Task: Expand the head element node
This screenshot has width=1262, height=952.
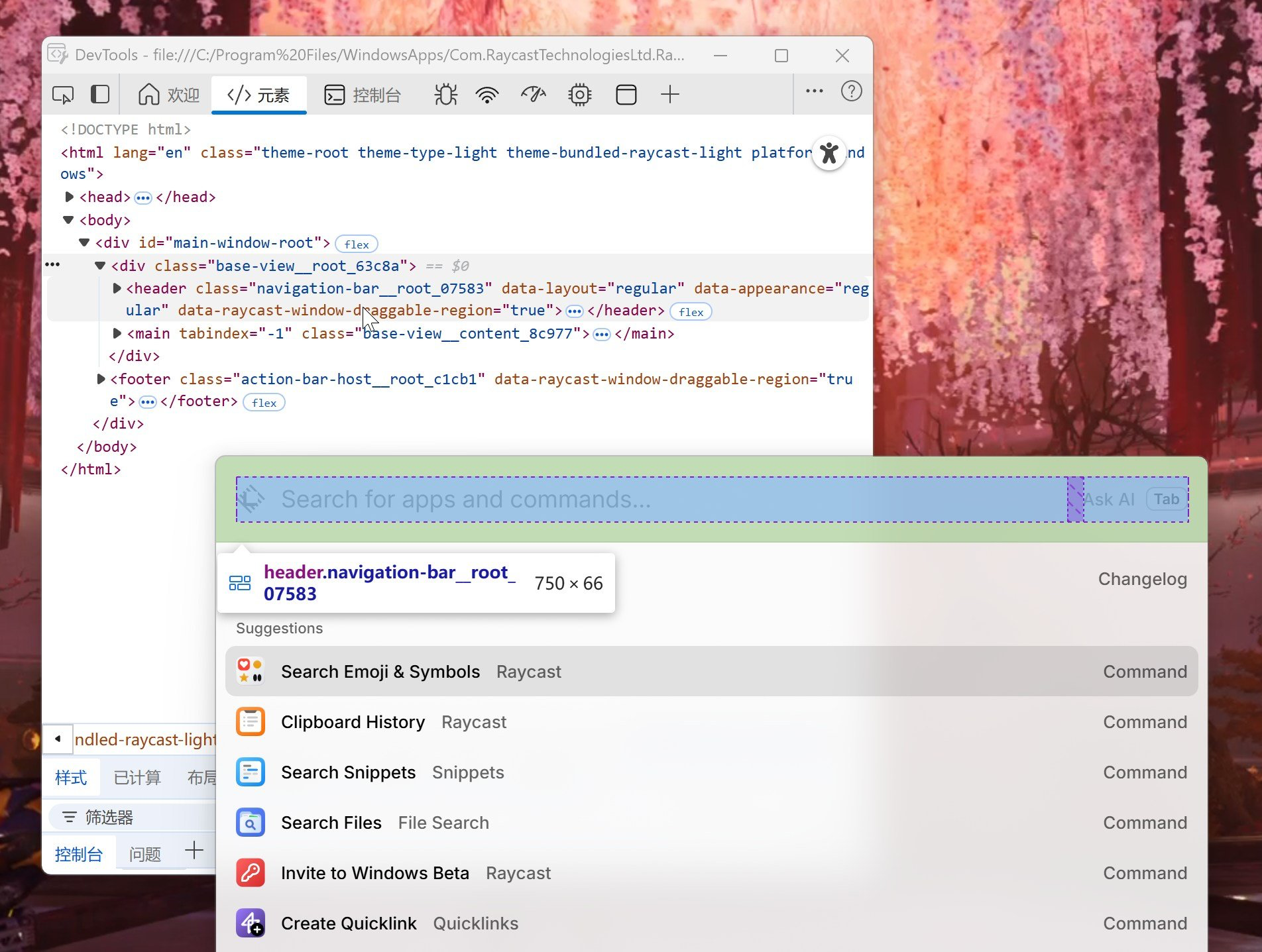Action: [69, 197]
